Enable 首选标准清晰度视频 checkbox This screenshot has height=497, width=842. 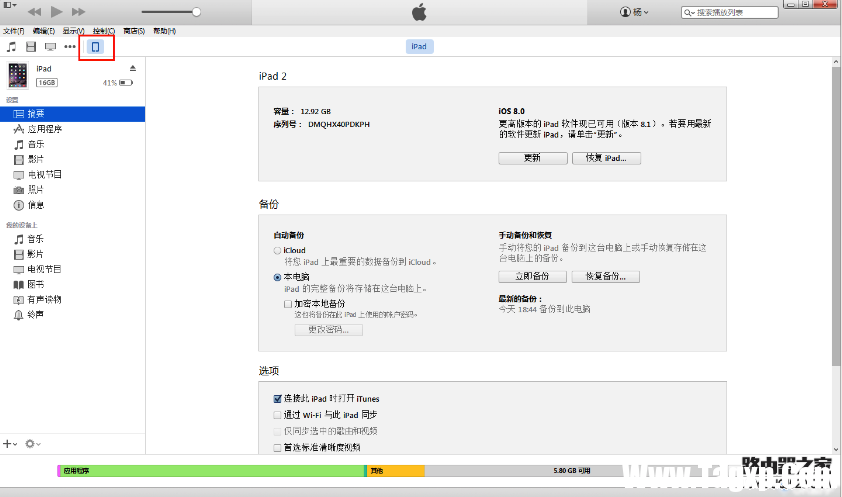(278, 448)
